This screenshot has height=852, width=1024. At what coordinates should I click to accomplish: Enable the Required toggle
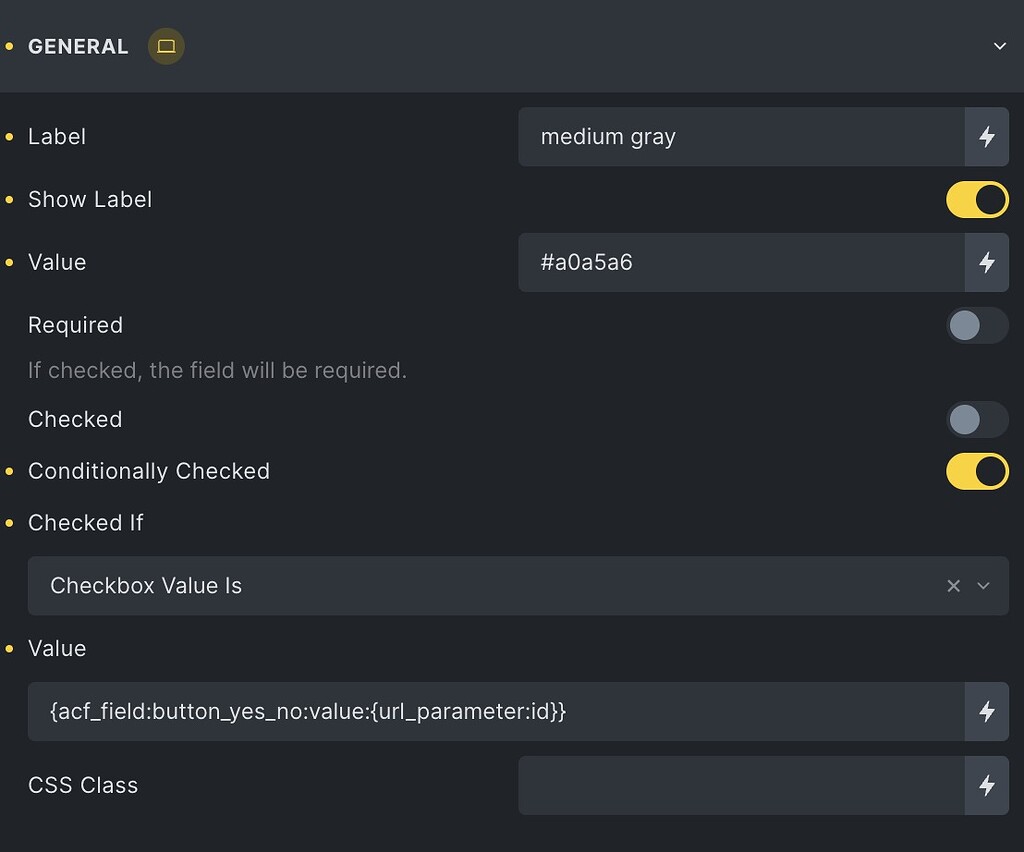tap(977, 325)
